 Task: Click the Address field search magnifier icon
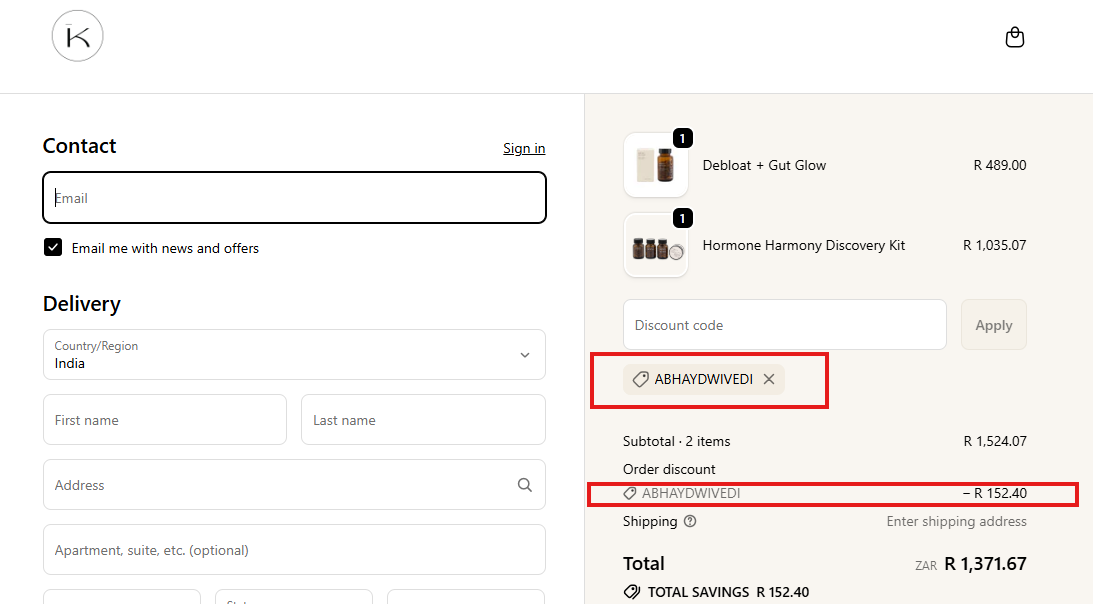524,485
